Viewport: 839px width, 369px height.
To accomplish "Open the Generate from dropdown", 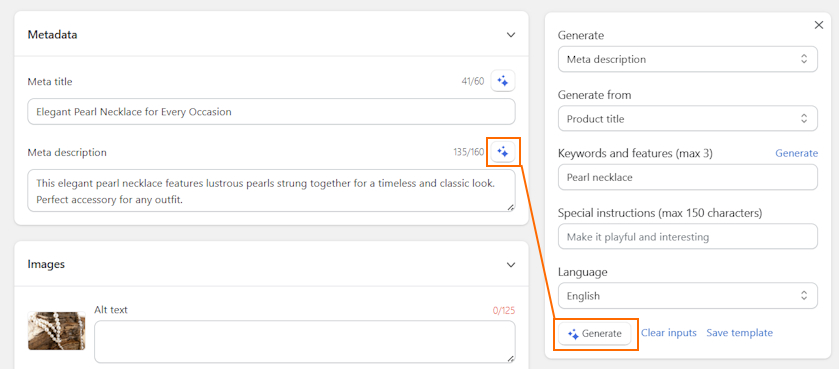I will click(x=688, y=119).
